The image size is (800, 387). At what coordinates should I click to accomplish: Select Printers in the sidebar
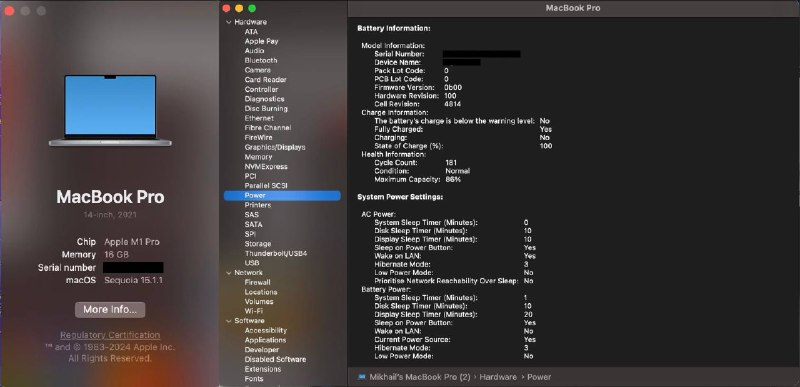(x=258, y=205)
